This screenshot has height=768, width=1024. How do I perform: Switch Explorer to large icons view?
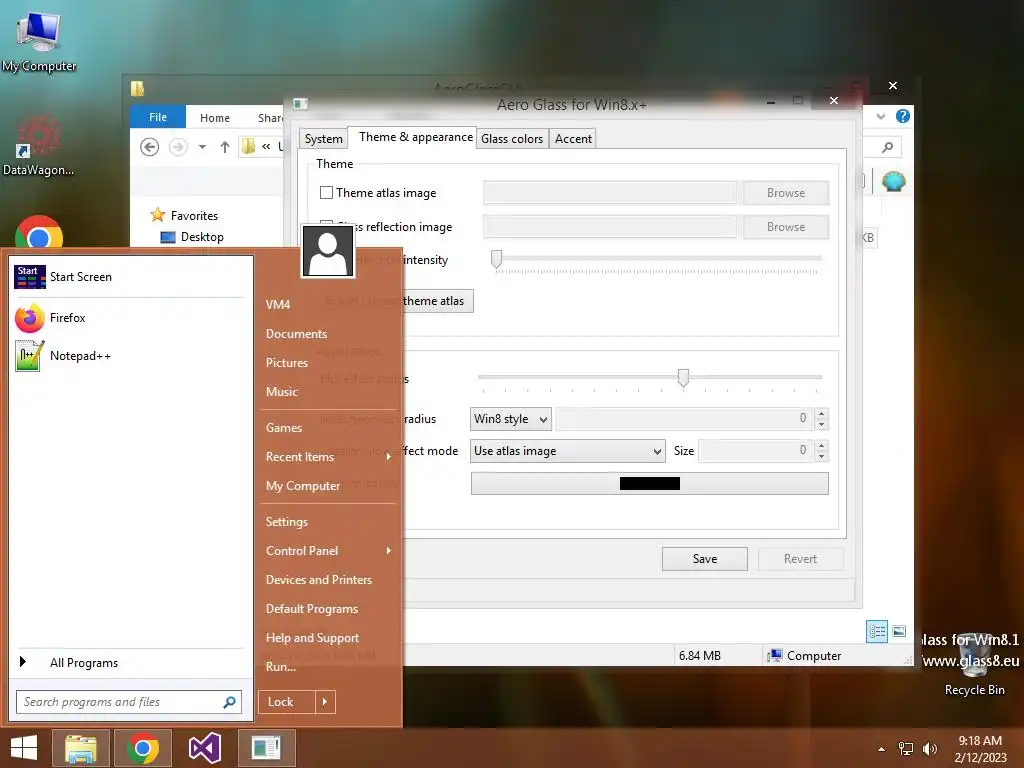click(899, 631)
